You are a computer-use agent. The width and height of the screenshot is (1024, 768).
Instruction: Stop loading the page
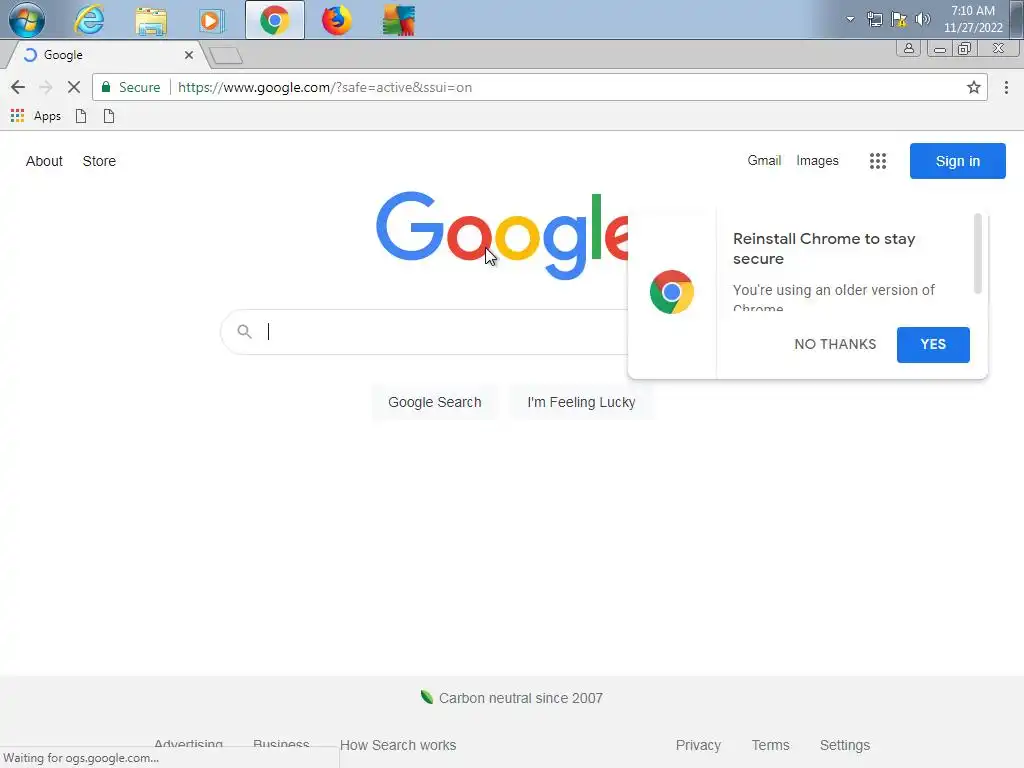coord(74,87)
